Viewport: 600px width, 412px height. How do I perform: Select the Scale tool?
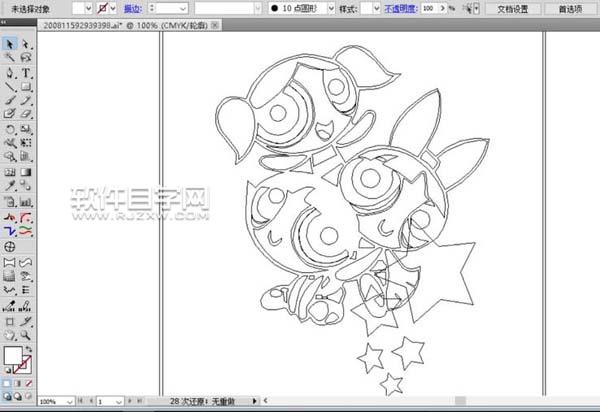pos(26,129)
